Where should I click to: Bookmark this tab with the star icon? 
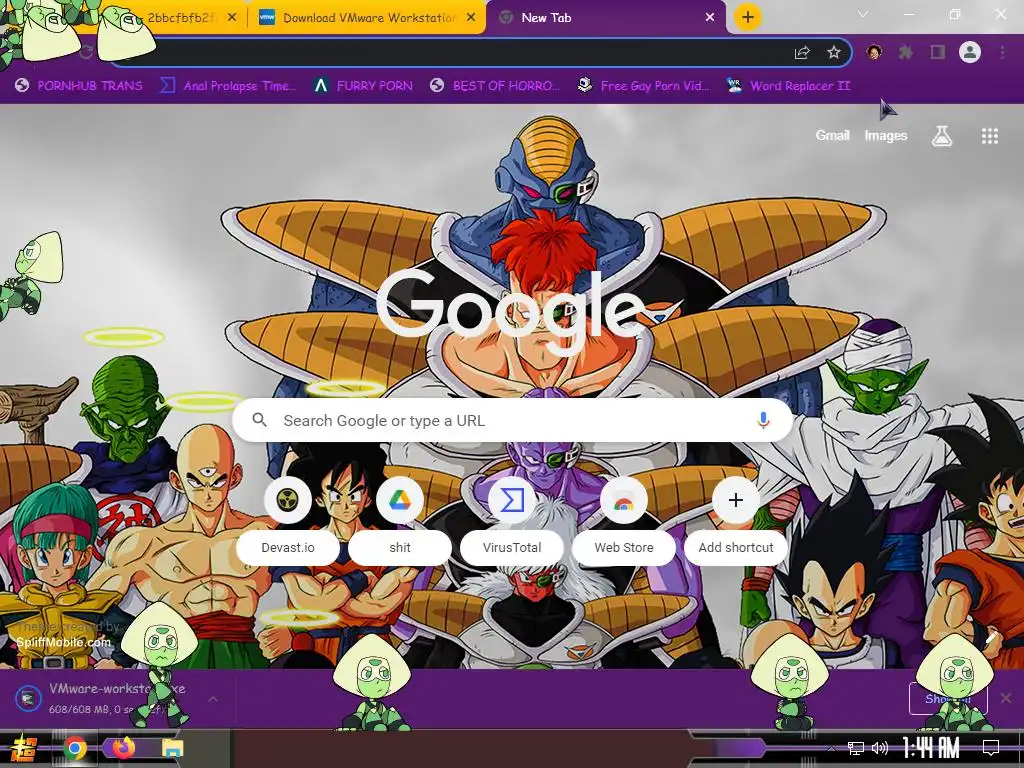pos(834,53)
